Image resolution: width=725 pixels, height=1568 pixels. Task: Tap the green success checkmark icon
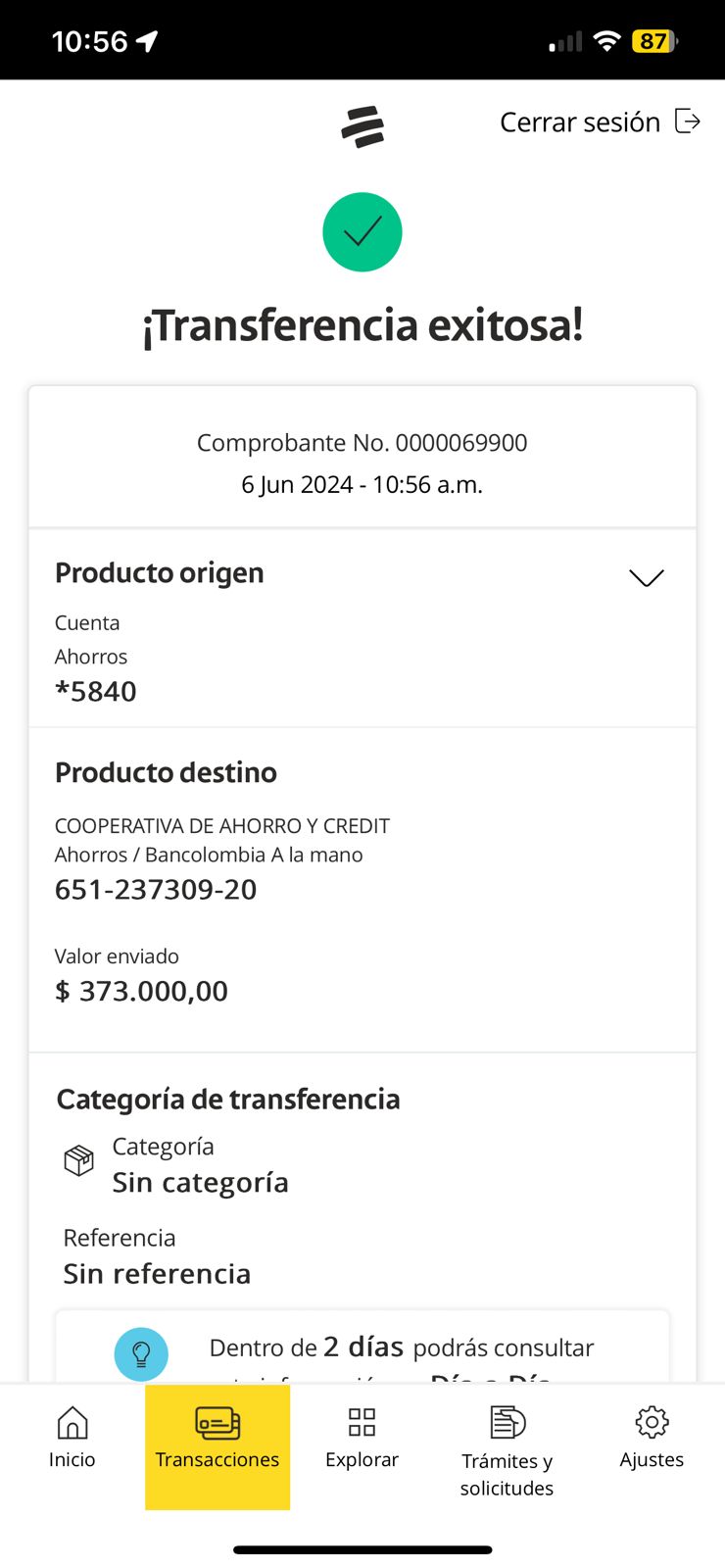[x=362, y=232]
